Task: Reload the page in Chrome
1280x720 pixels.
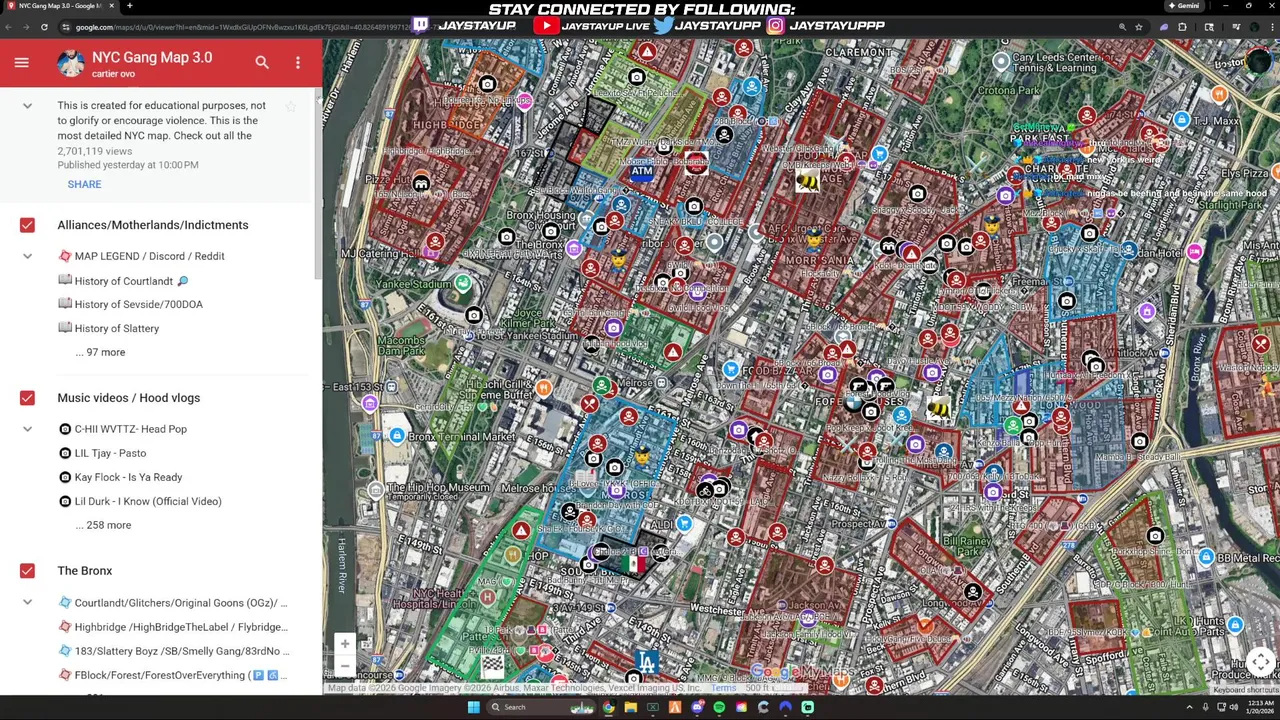Action: tap(44, 27)
